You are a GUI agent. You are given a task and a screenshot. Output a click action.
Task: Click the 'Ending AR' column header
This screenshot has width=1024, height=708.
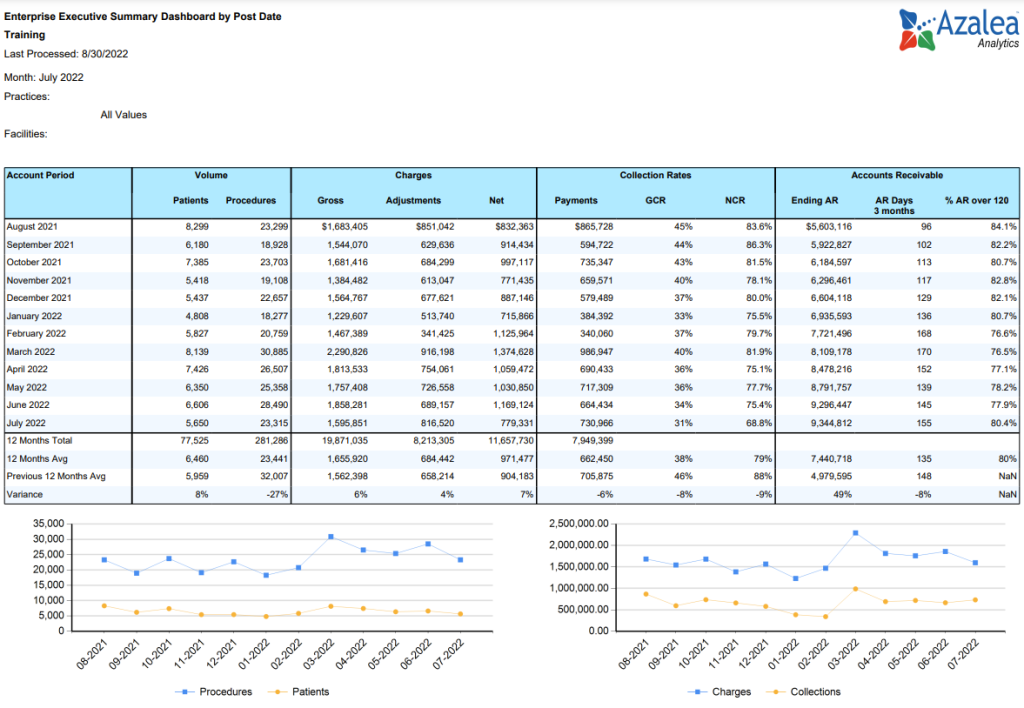[814, 201]
